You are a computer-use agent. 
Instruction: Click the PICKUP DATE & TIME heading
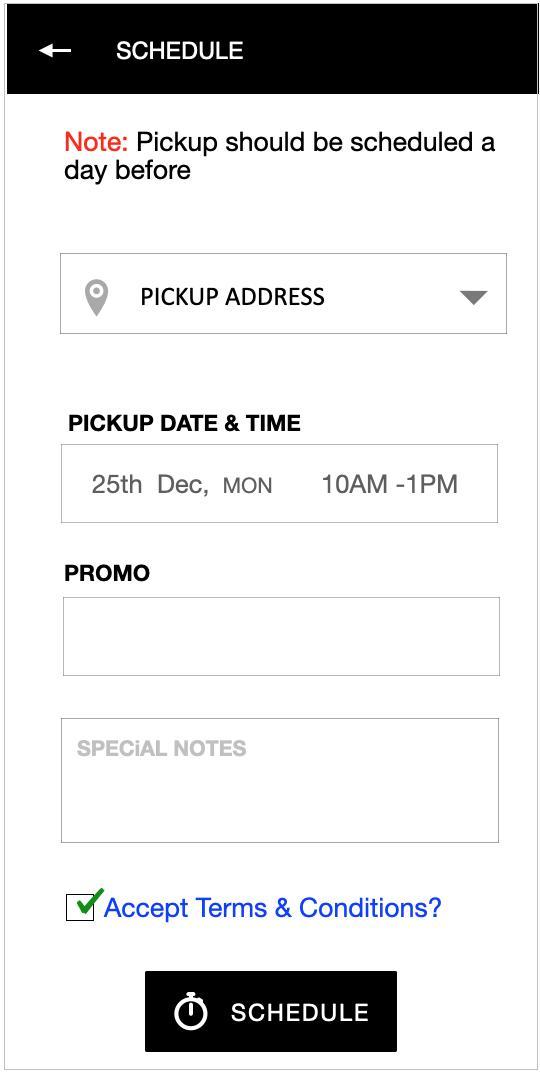pyautogui.click(x=185, y=423)
